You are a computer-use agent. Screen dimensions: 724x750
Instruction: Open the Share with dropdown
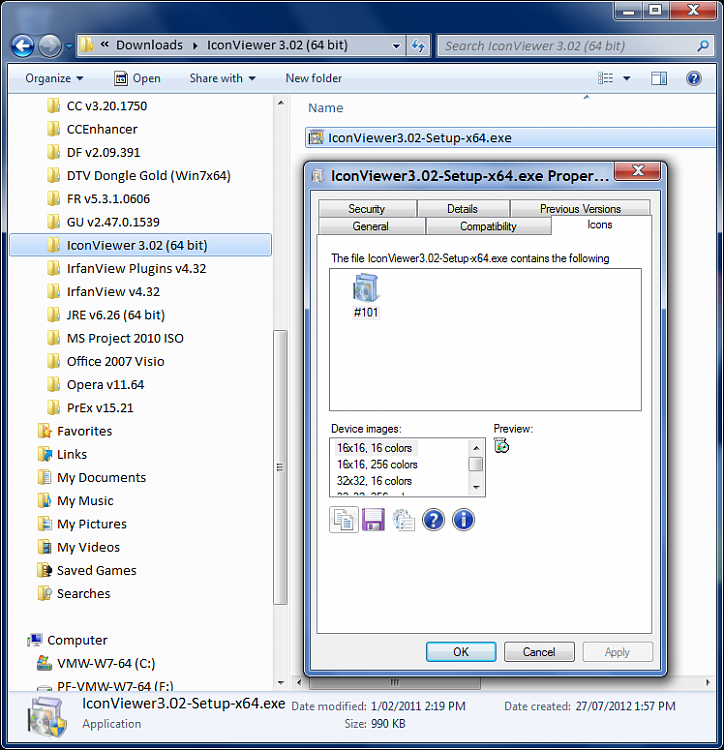[x=222, y=78]
